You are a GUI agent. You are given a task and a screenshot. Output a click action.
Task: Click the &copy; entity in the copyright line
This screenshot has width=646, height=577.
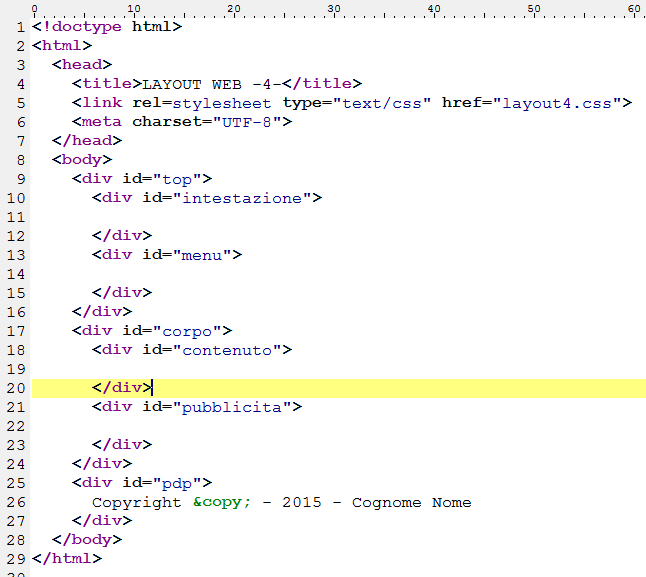click(x=216, y=502)
